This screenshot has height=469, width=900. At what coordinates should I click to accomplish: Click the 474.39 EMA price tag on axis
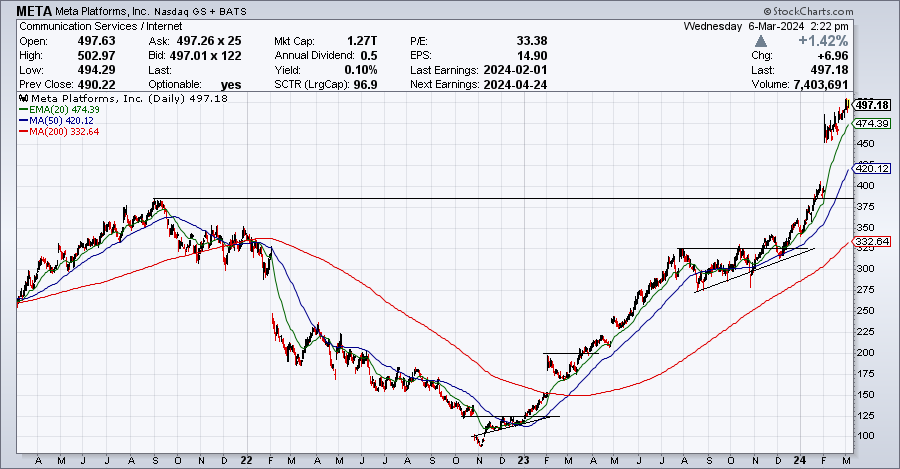pos(872,123)
